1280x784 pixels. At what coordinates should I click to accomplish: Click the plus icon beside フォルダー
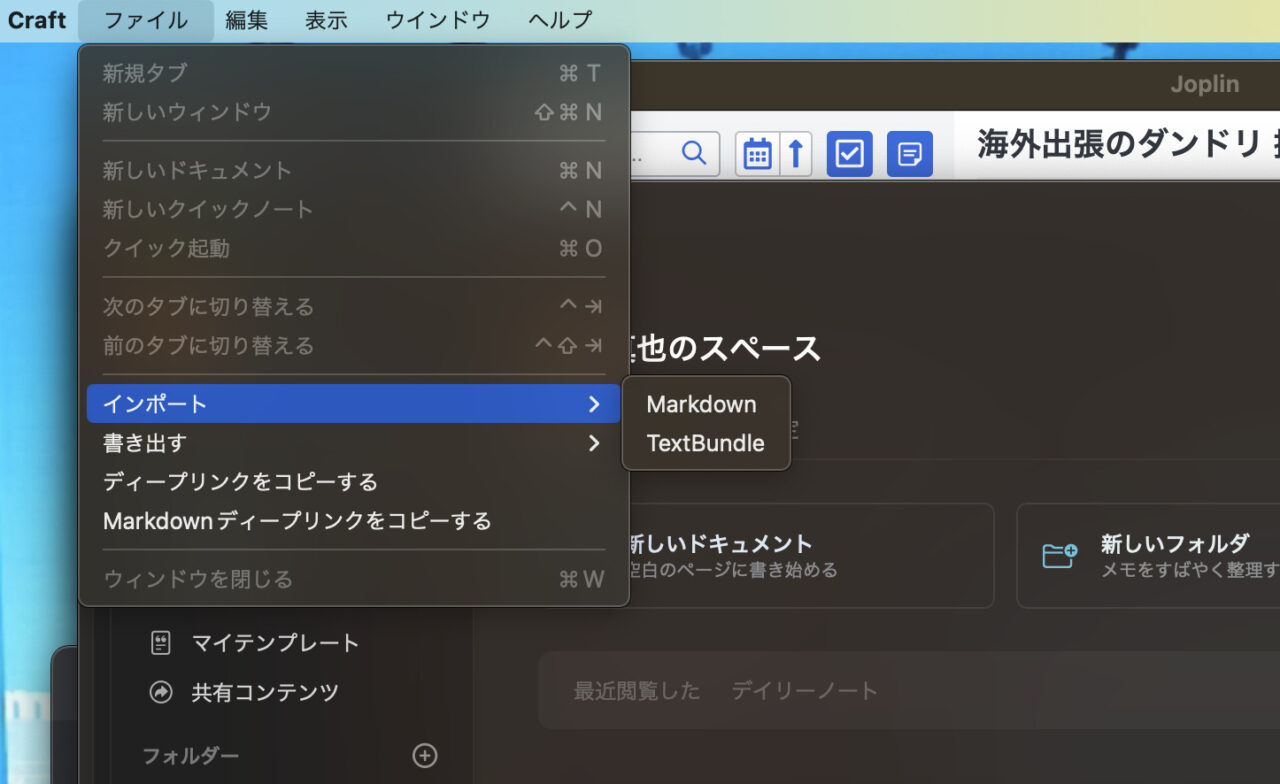(x=425, y=756)
